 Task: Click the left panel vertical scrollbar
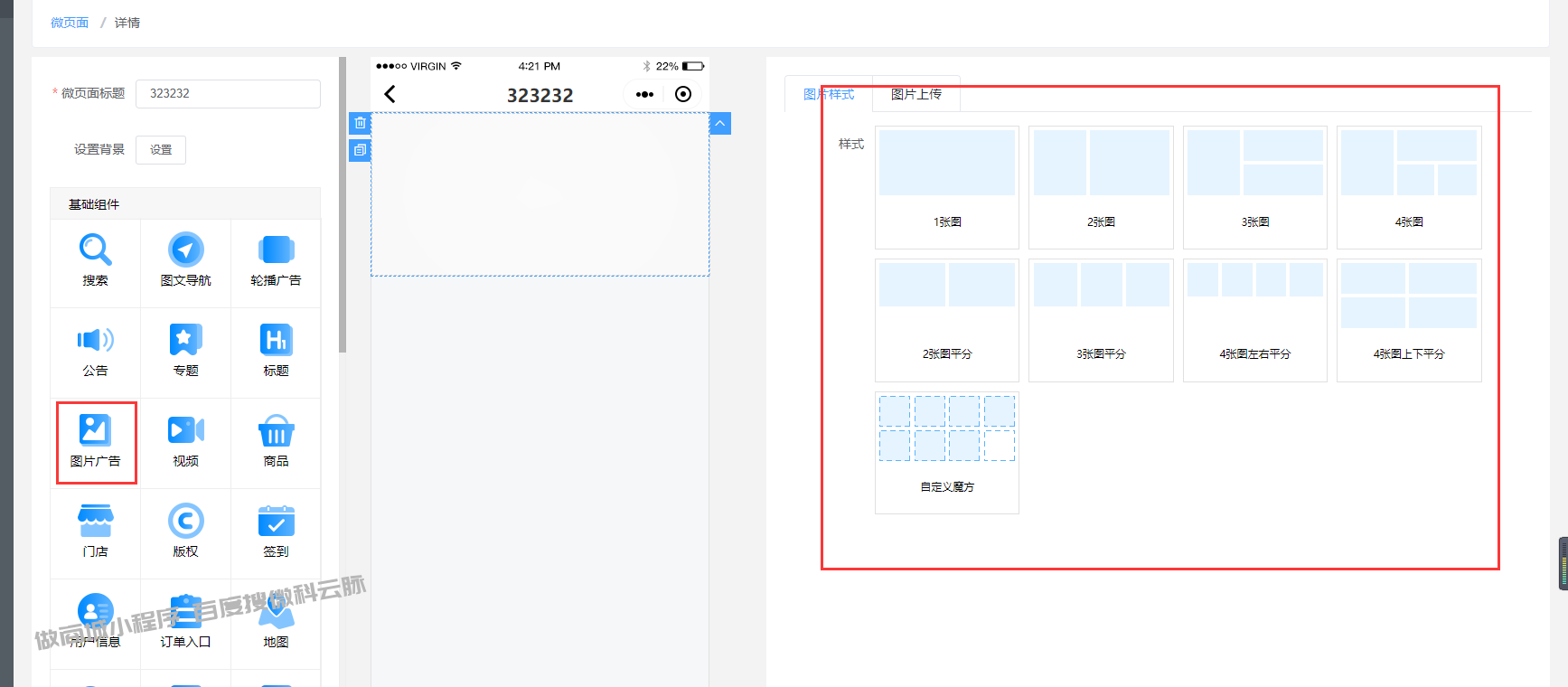point(343,204)
